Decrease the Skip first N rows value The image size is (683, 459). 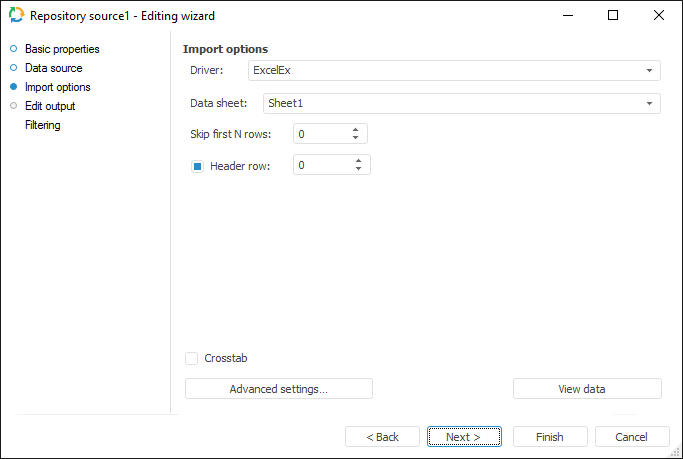coord(357,138)
